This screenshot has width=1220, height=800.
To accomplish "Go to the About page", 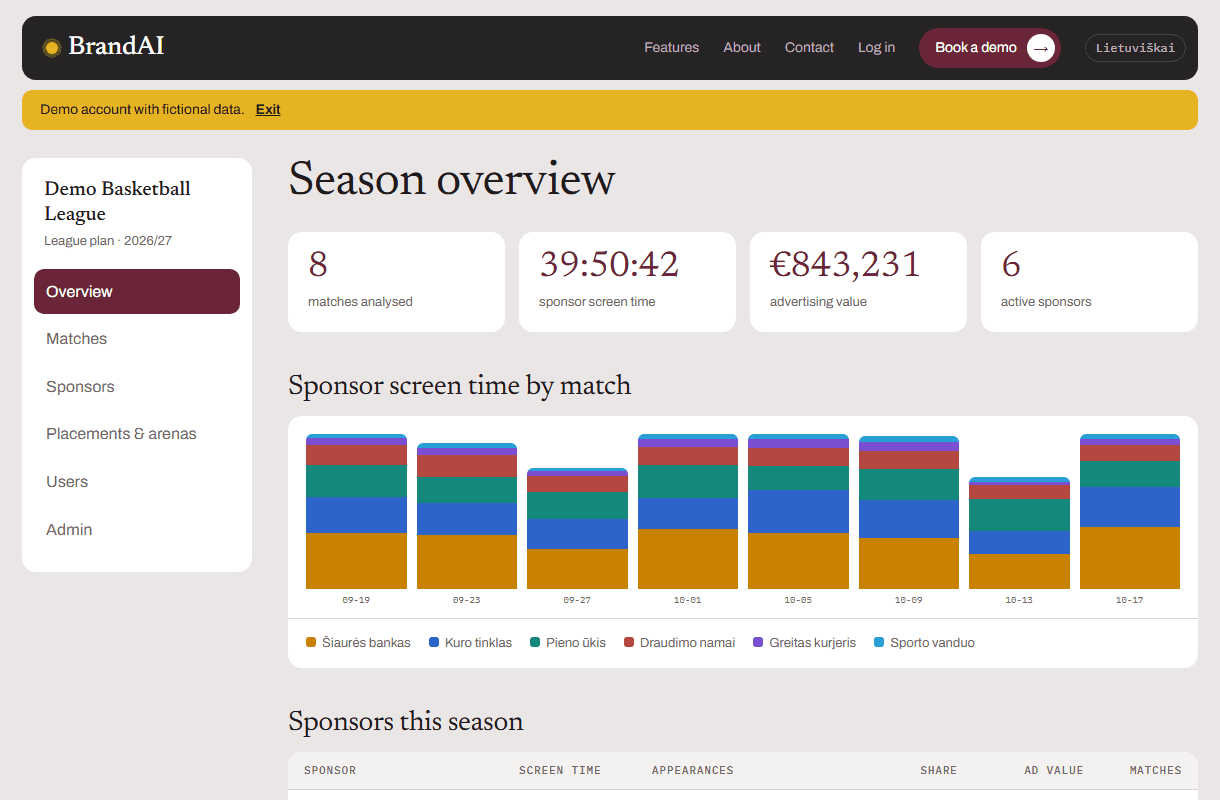I will [742, 47].
